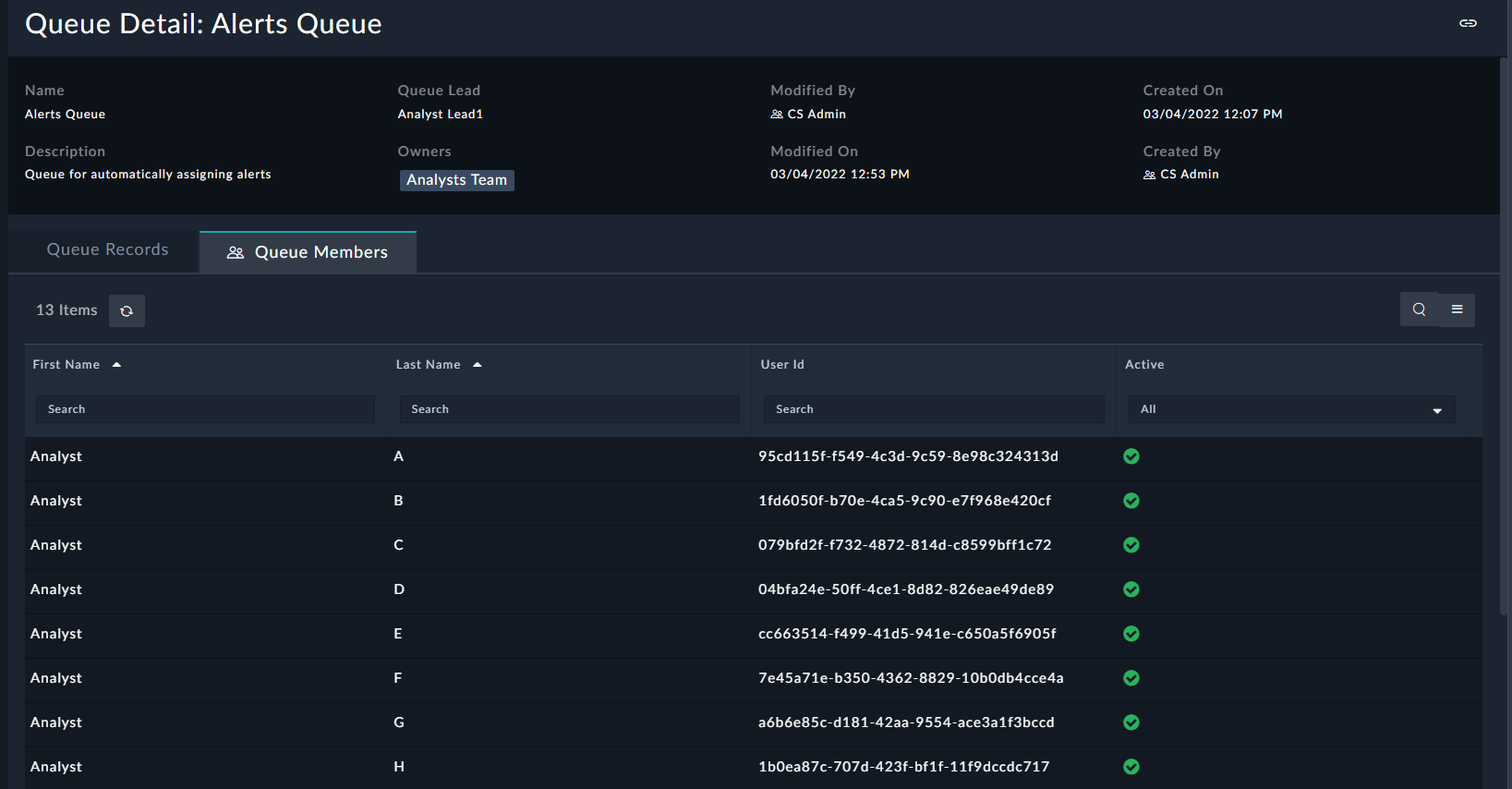Click the Analysts Team owner tag
Screen dimensions: 1512x789
(x=456, y=180)
